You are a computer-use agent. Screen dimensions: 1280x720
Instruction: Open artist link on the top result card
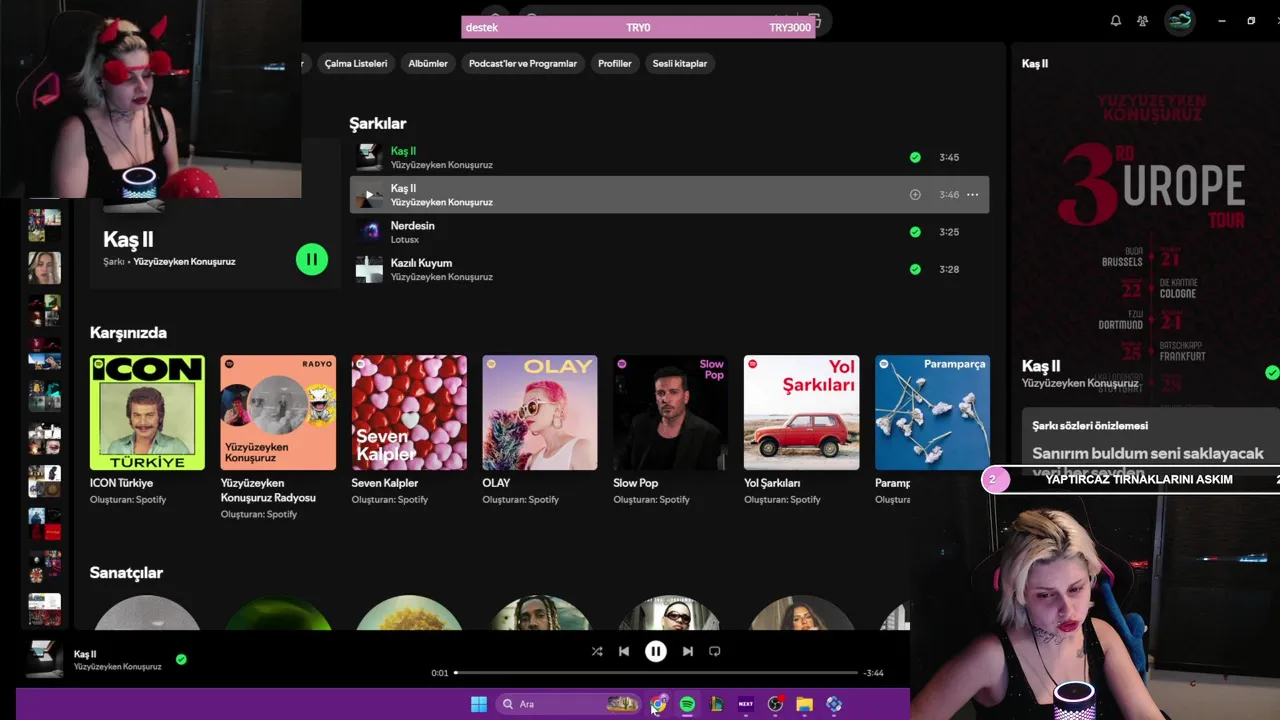click(x=184, y=262)
